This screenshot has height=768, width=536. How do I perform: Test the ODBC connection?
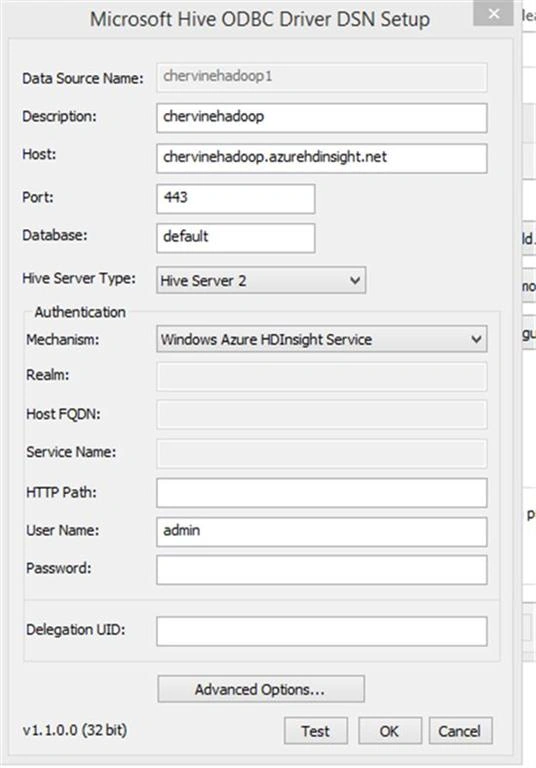tap(316, 731)
